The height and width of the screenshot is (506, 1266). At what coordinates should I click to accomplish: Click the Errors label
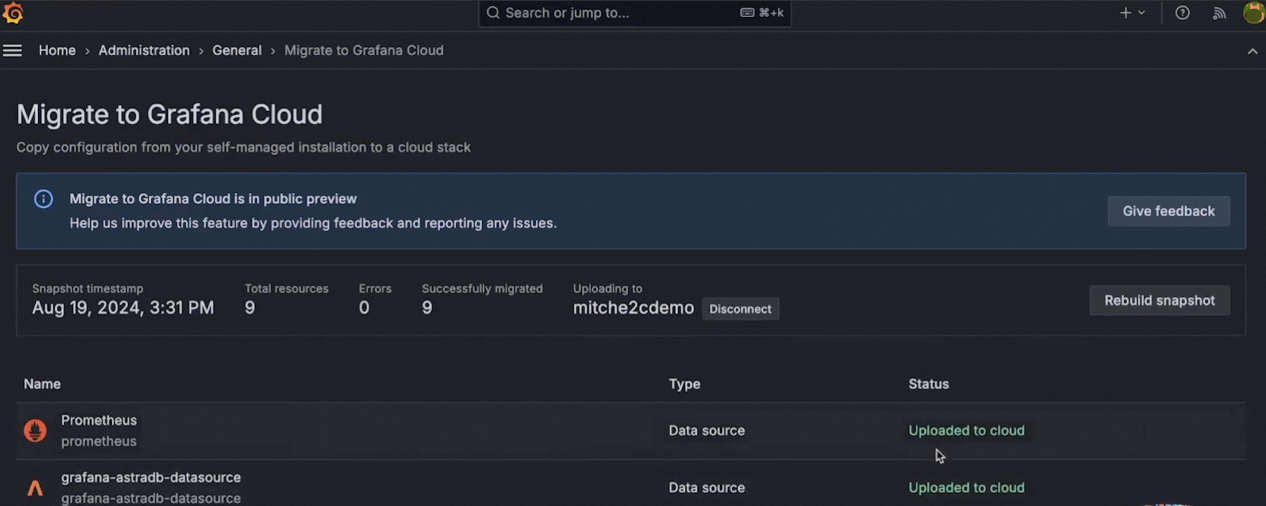click(375, 288)
